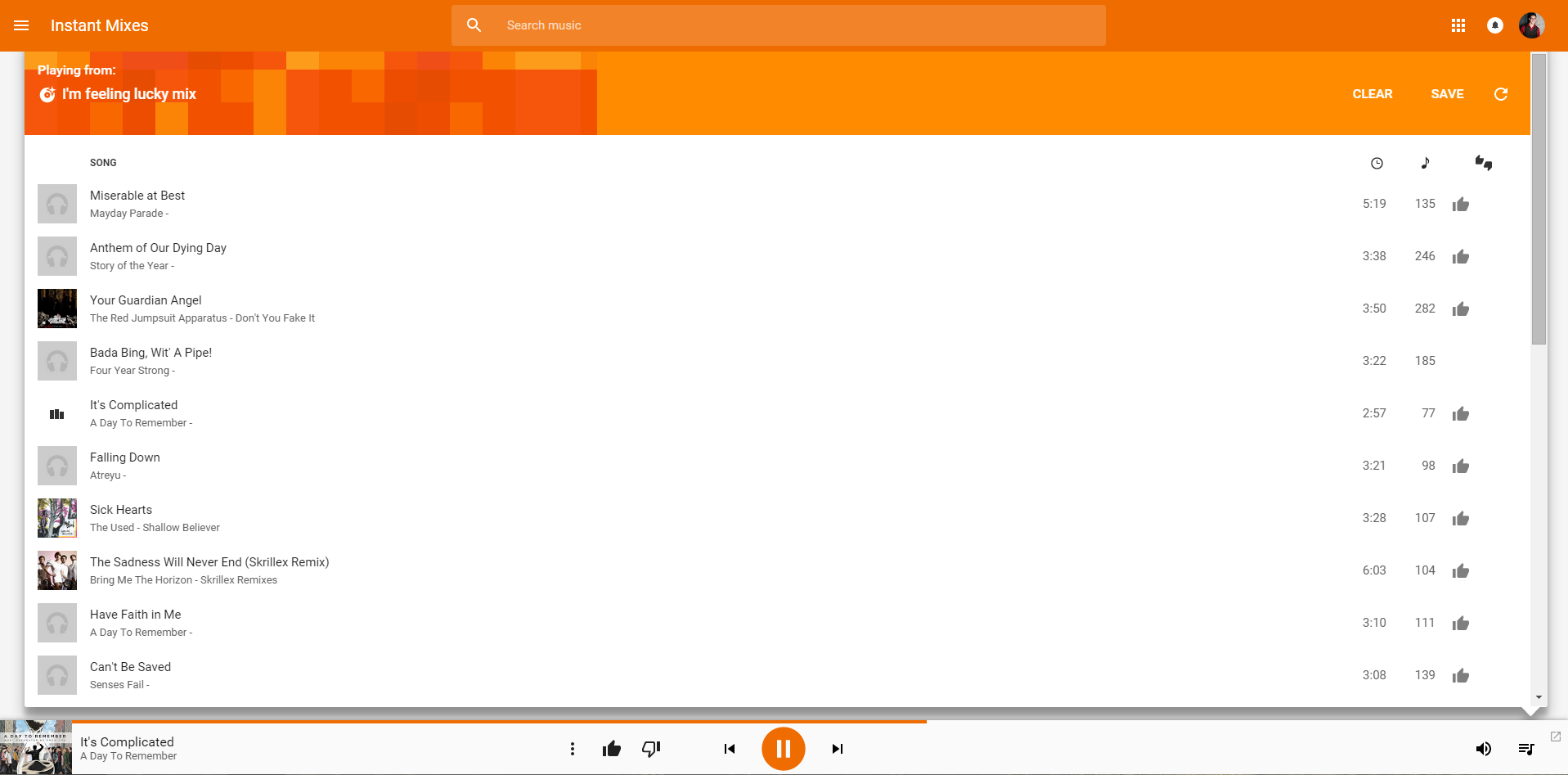Refresh the I'm feeling lucky mix
Viewport: 1568px width, 775px height.
point(1501,94)
